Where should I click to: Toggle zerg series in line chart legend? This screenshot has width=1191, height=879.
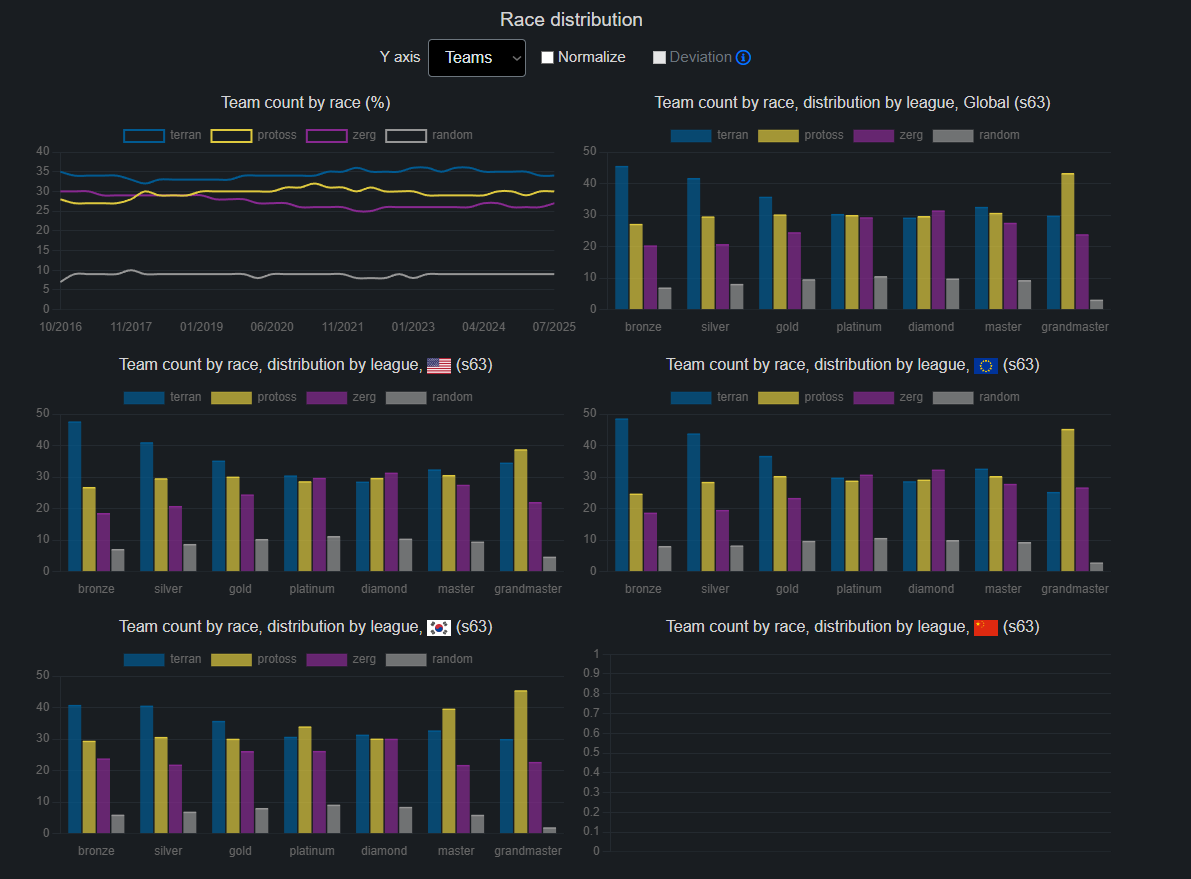click(341, 135)
